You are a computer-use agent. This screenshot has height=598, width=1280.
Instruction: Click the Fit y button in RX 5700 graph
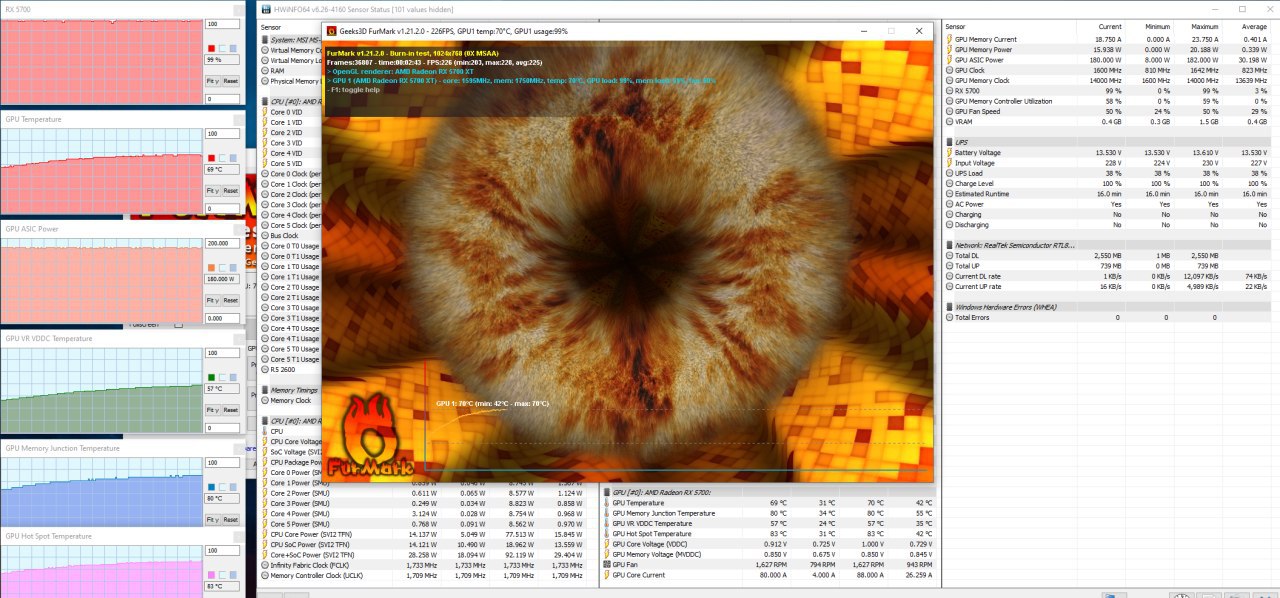pyautogui.click(x=212, y=80)
